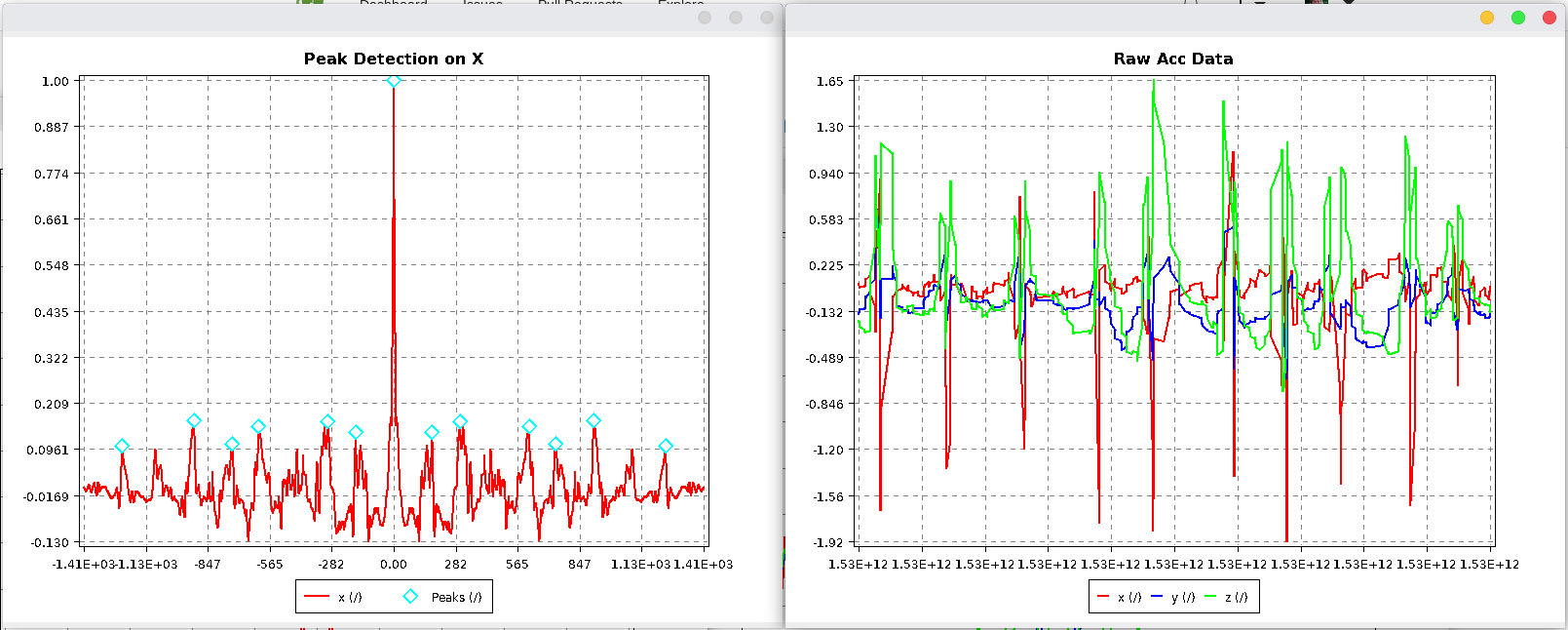1568x630 pixels.
Task: Close the Raw Acc Data window
Action: [1549, 18]
